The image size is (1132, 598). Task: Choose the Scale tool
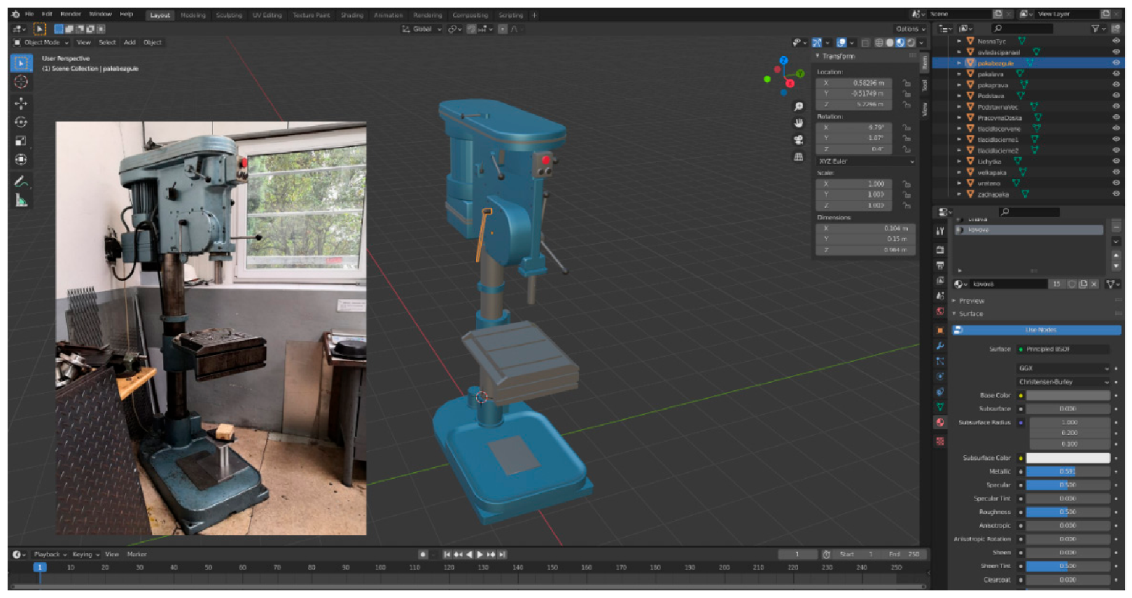click(x=20, y=140)
